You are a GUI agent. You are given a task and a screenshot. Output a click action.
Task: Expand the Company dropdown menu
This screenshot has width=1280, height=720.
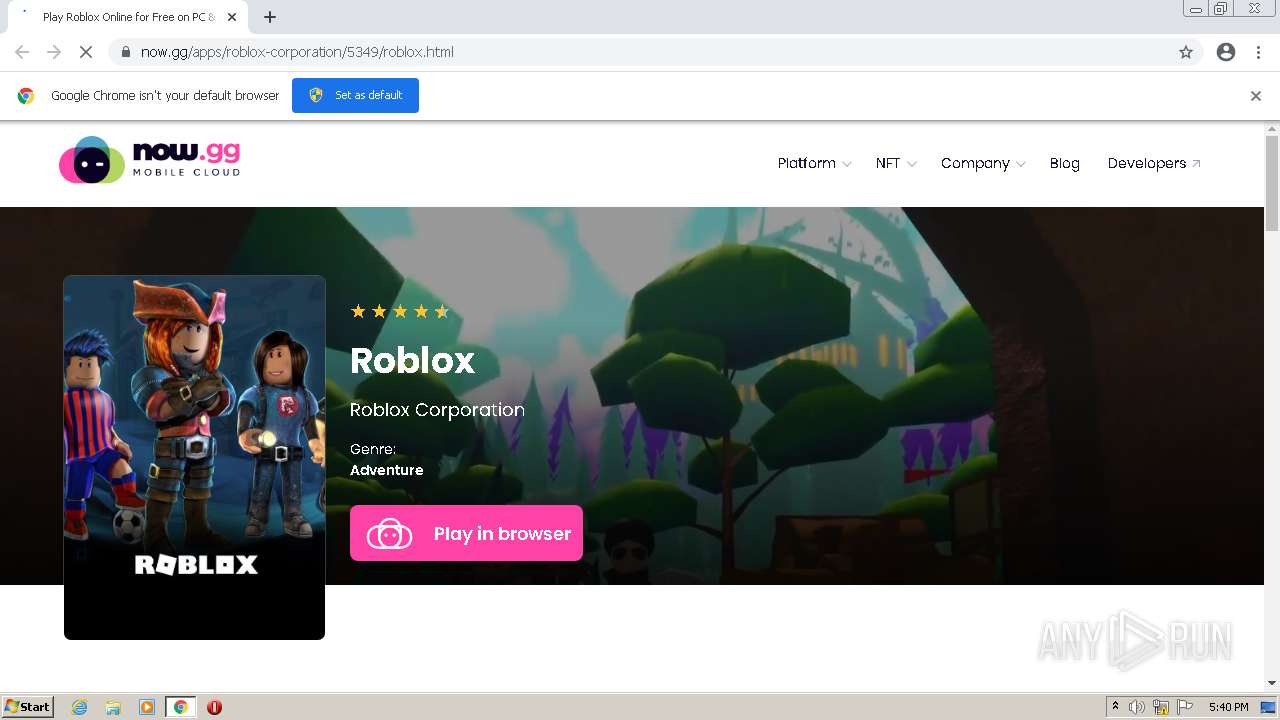coord(983,163)
